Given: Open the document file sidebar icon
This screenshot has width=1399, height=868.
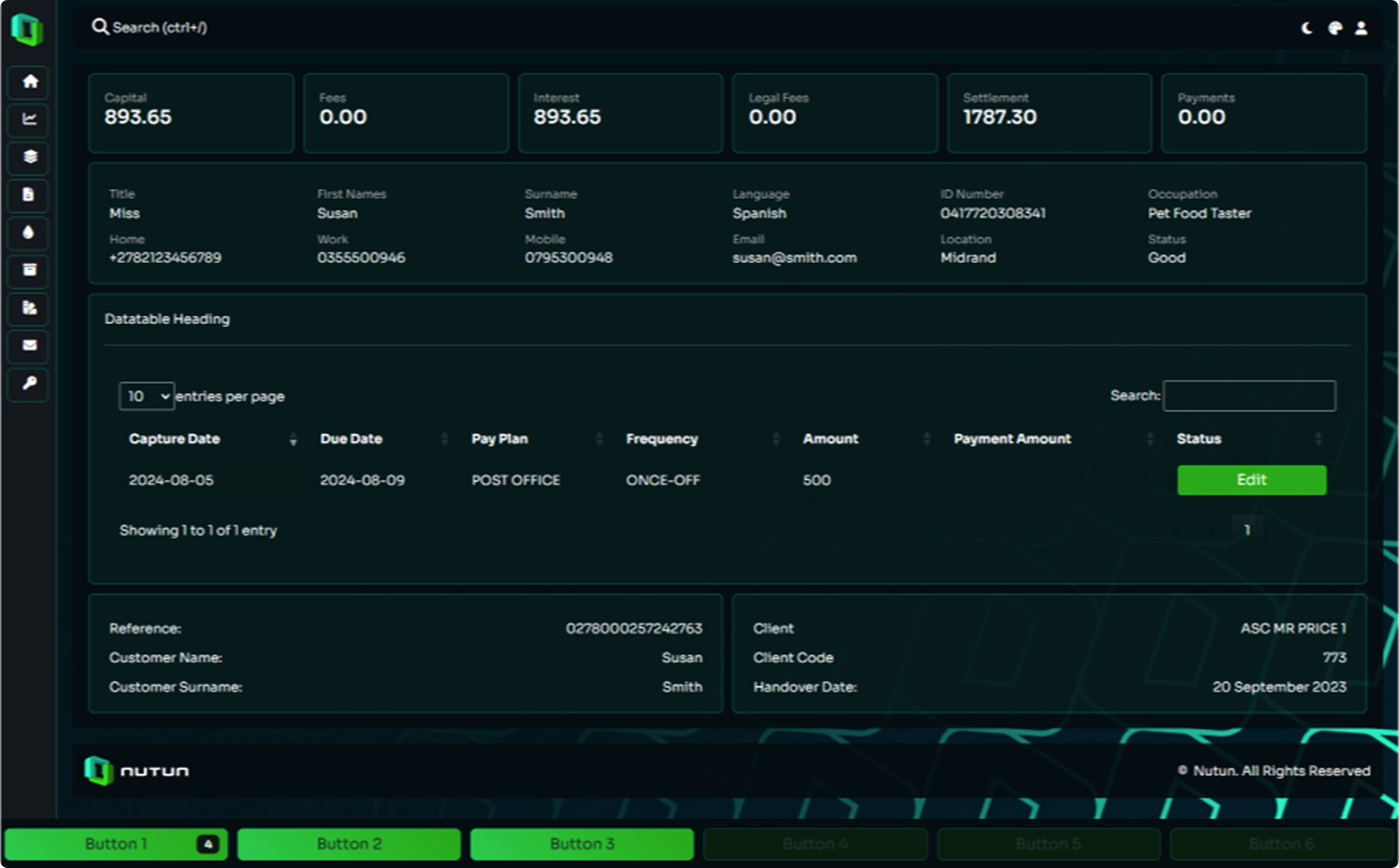Looking at the screenshot, I should [30, 195].
